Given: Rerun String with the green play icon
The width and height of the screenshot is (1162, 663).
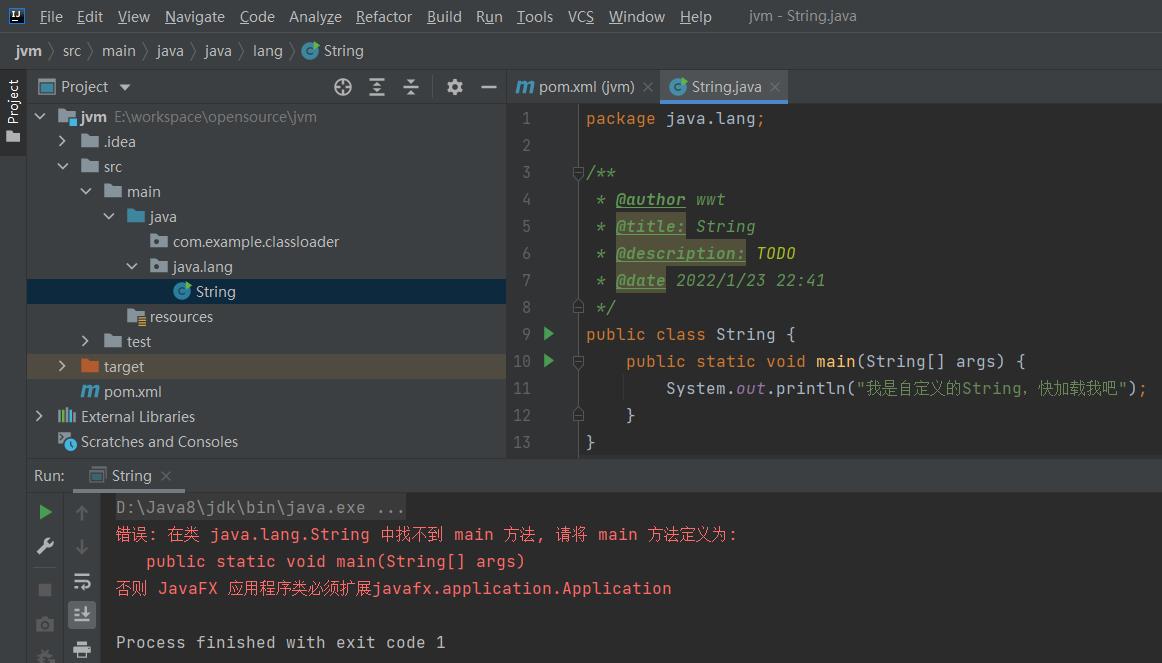Looking at the screenshot, I should (x=45, y=512).
